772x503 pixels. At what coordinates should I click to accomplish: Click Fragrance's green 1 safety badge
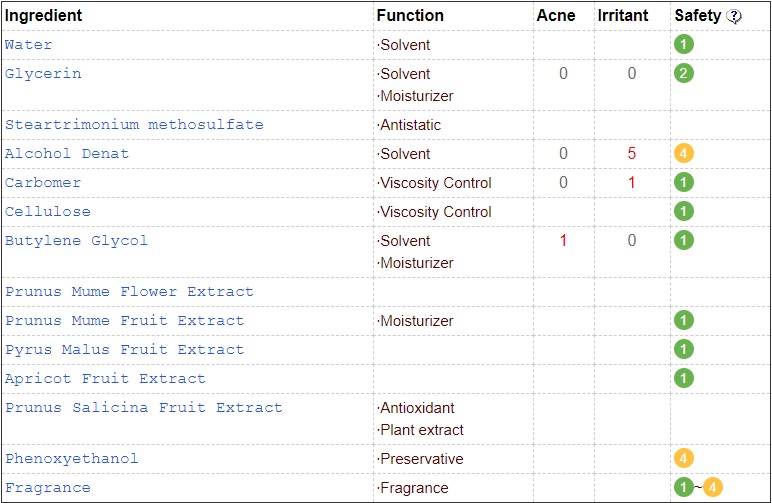click(684, 487)
